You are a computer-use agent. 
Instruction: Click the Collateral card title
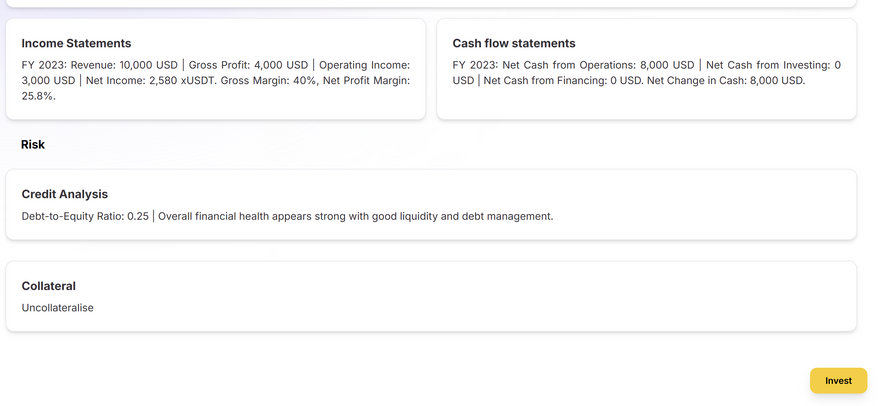[x=48, y=286]
